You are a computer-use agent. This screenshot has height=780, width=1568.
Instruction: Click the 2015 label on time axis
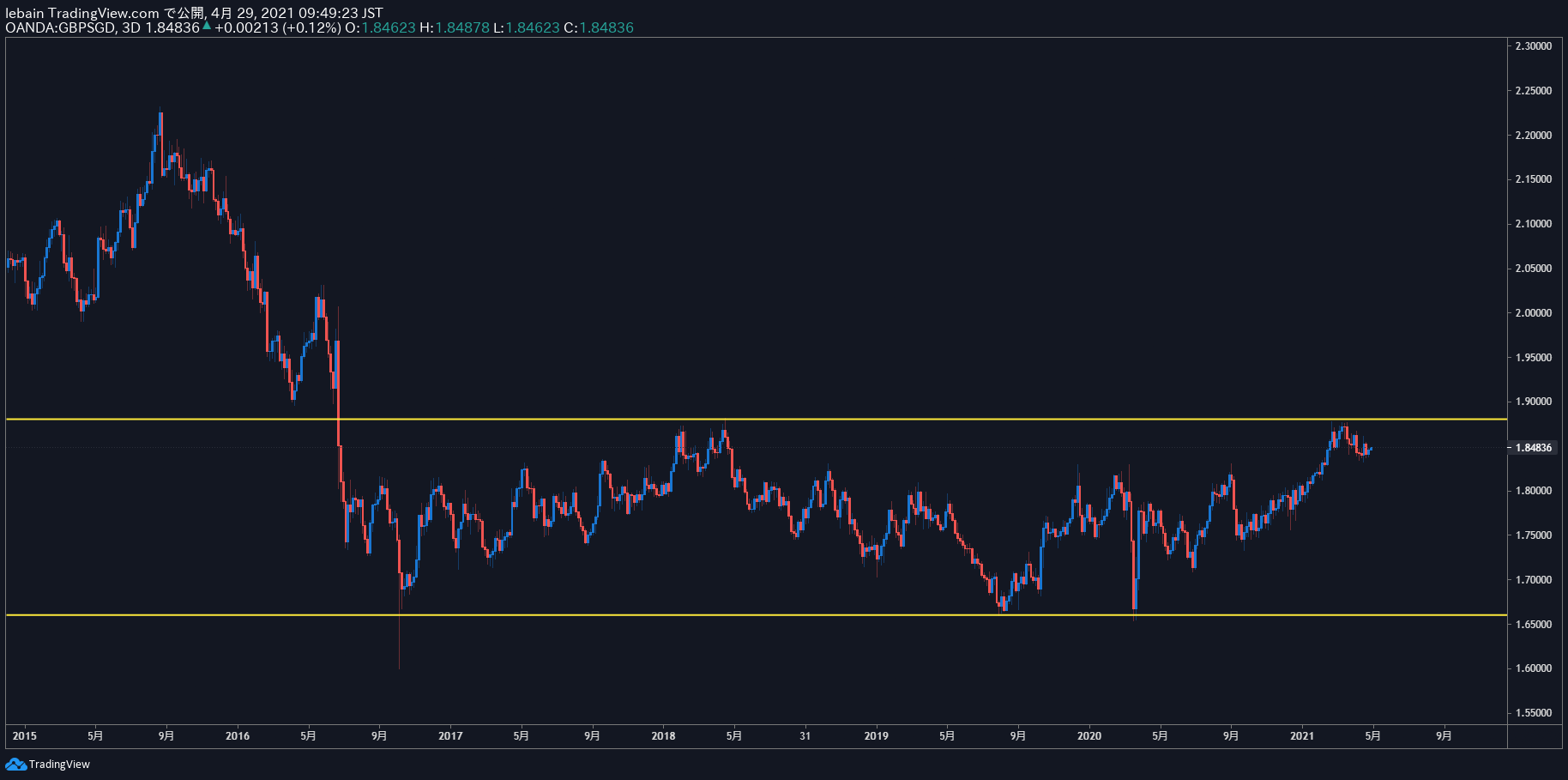click(x=24, y=736)
